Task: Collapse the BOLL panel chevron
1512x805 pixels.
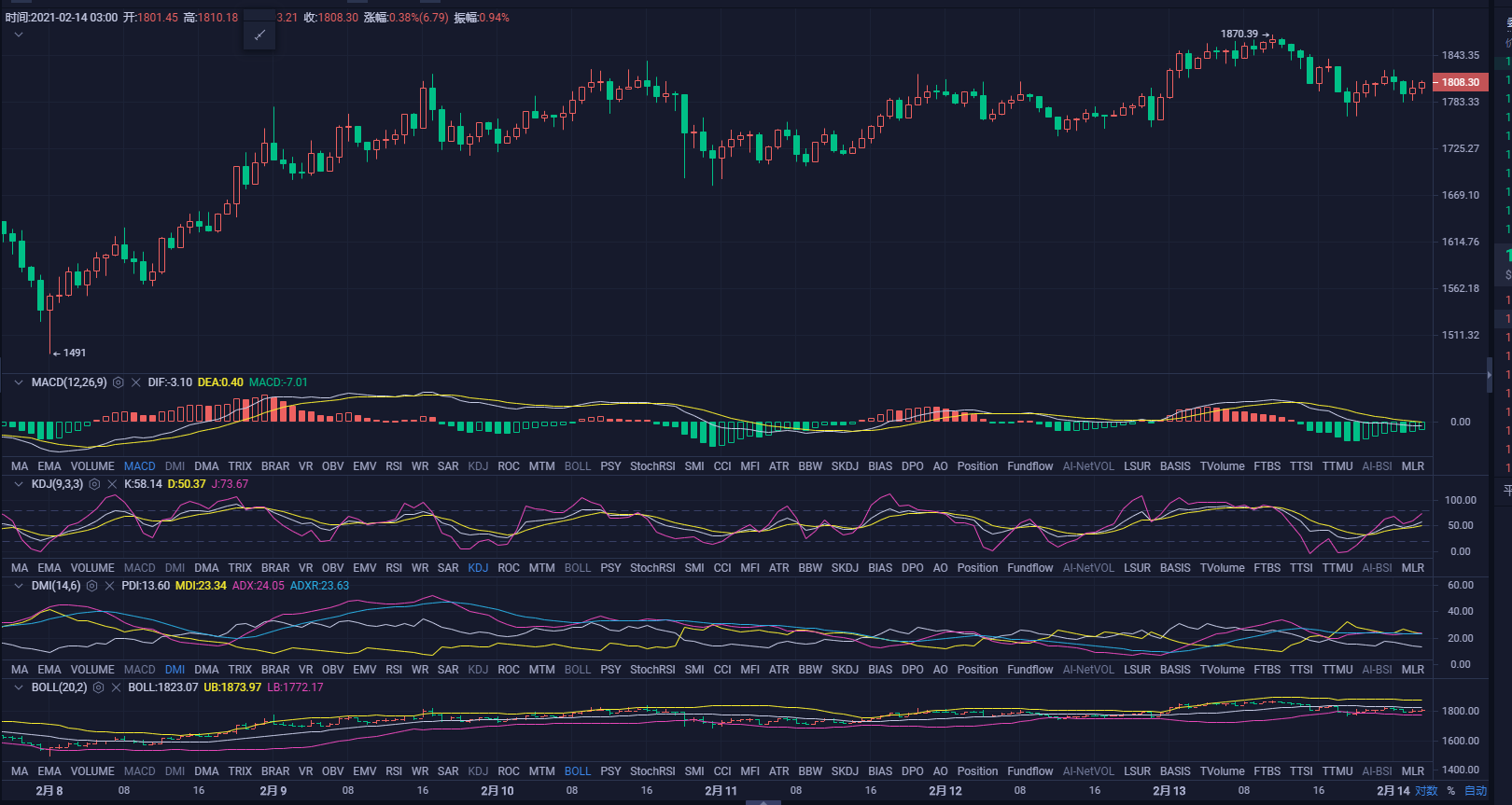Action: click(19, 687)
